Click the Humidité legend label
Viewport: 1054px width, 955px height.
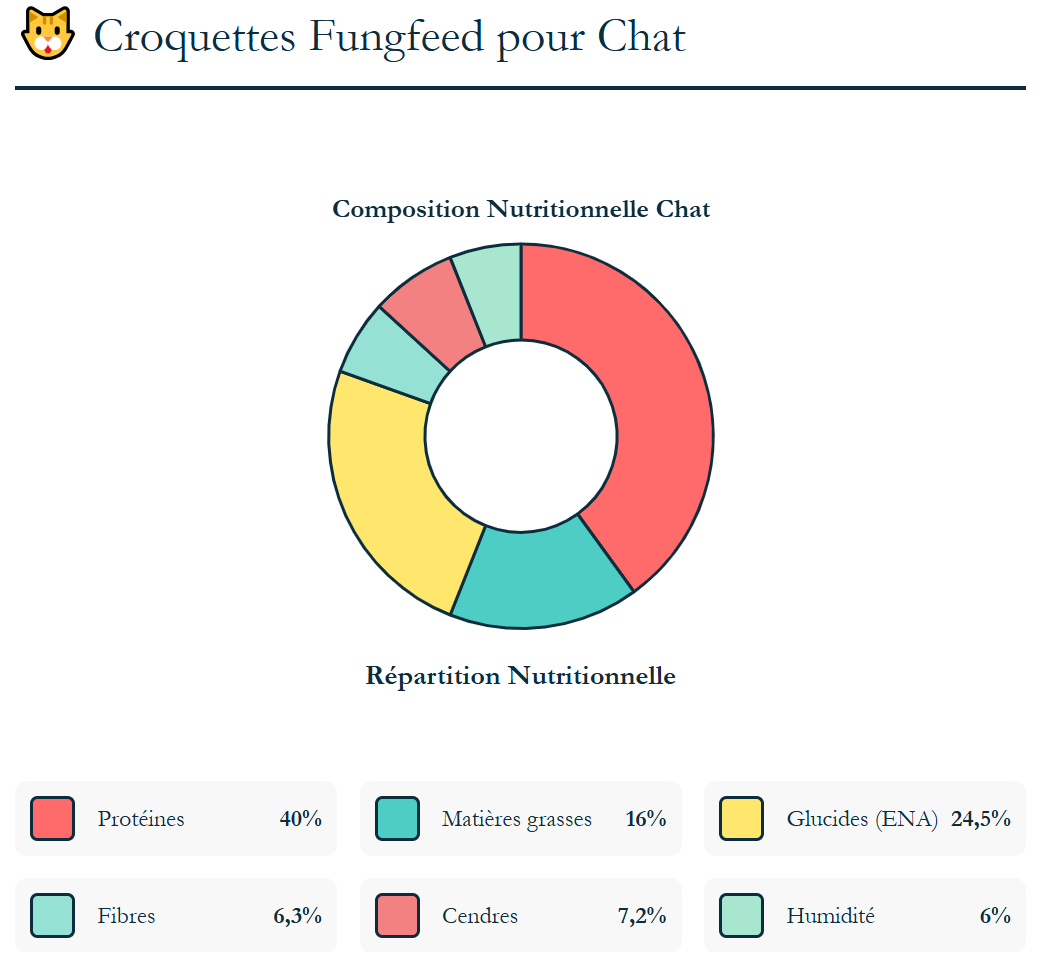point(830,916)
